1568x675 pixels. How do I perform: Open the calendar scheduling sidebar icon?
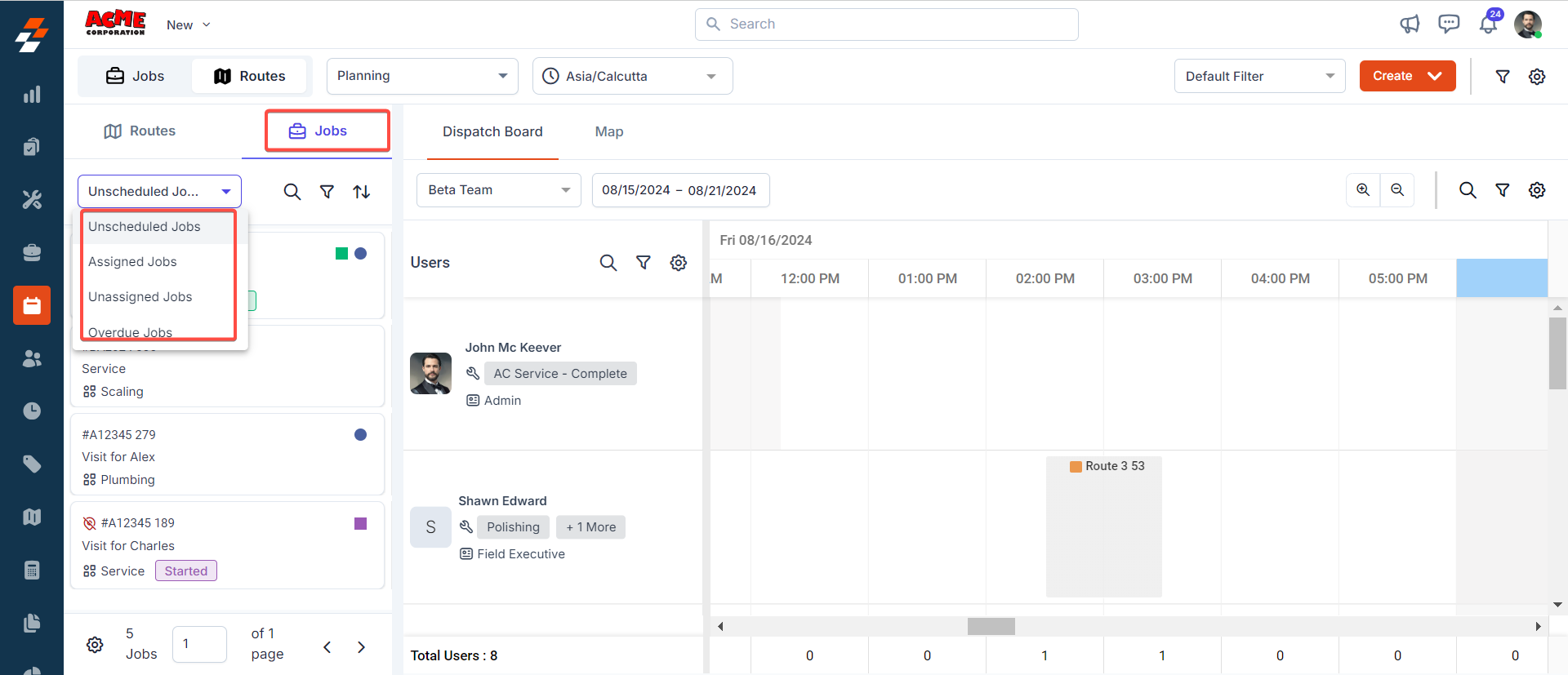point(32,305)
